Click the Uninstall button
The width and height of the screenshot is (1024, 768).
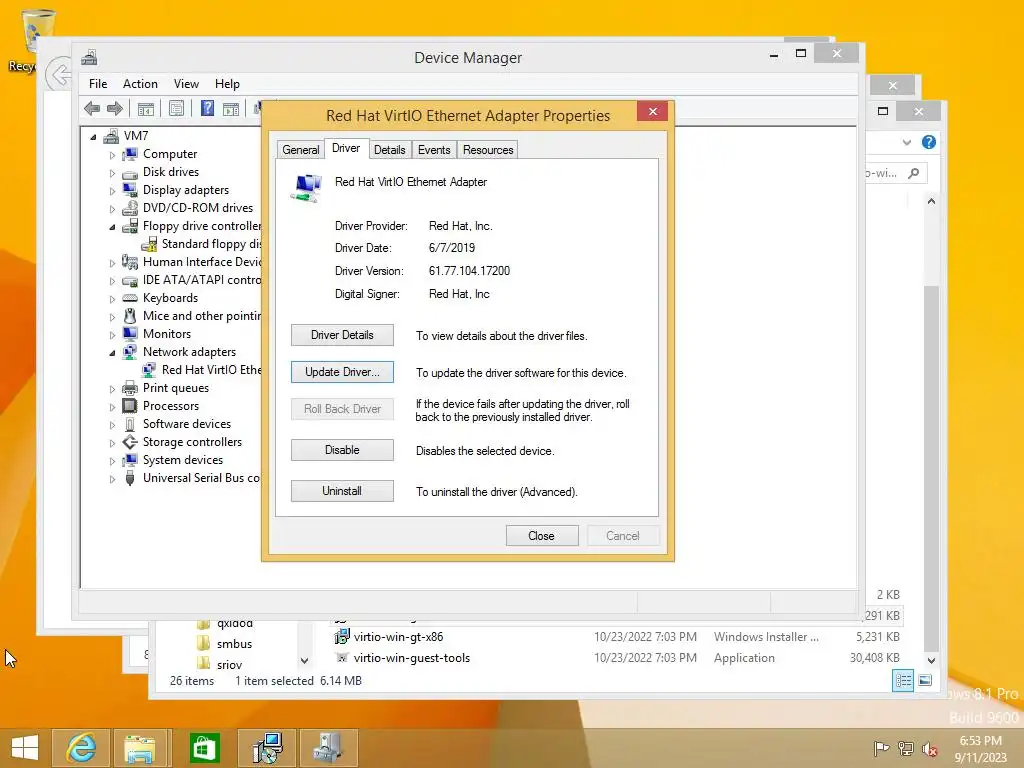click(x=342, y=491)
